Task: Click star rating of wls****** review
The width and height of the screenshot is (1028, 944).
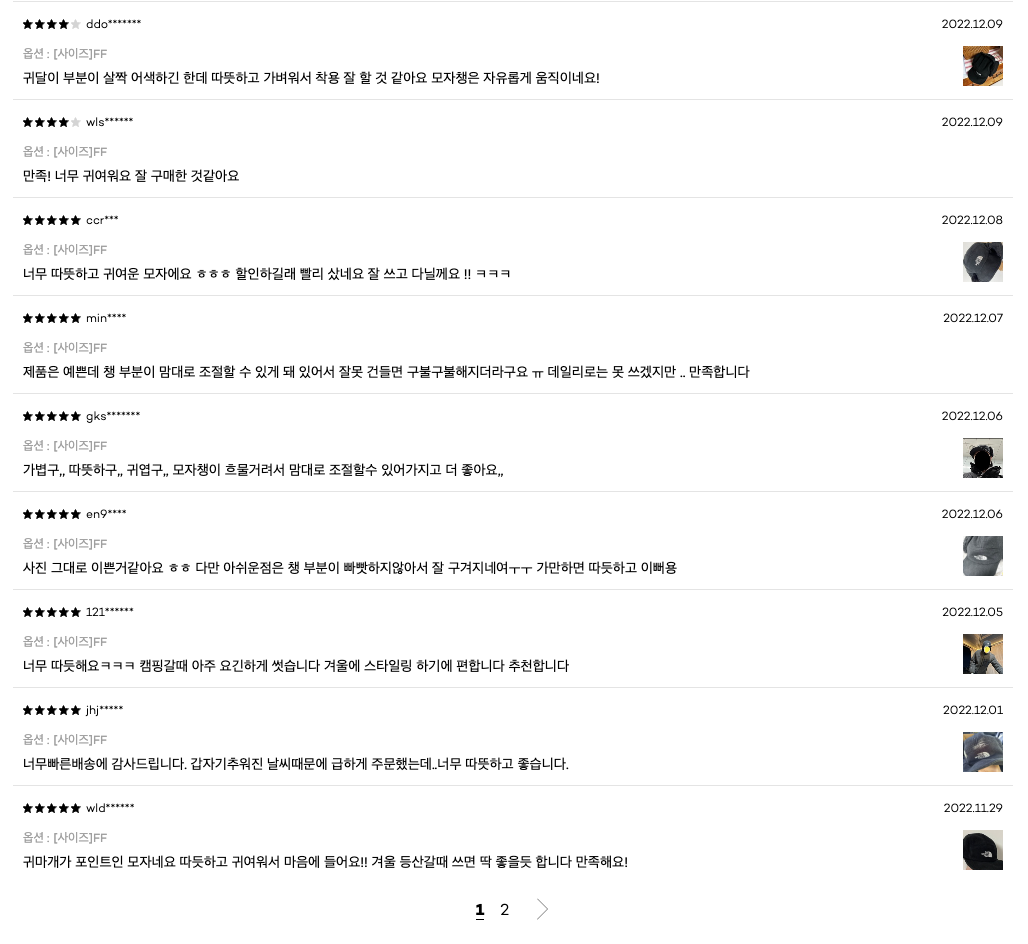Action: coord(51,122)
